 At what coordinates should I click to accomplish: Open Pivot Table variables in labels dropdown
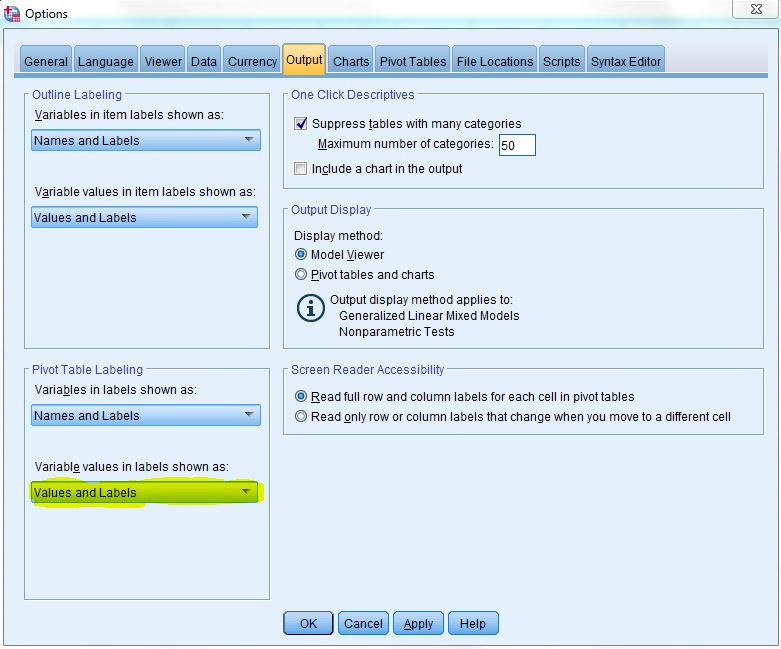click(x=146, y=416)
